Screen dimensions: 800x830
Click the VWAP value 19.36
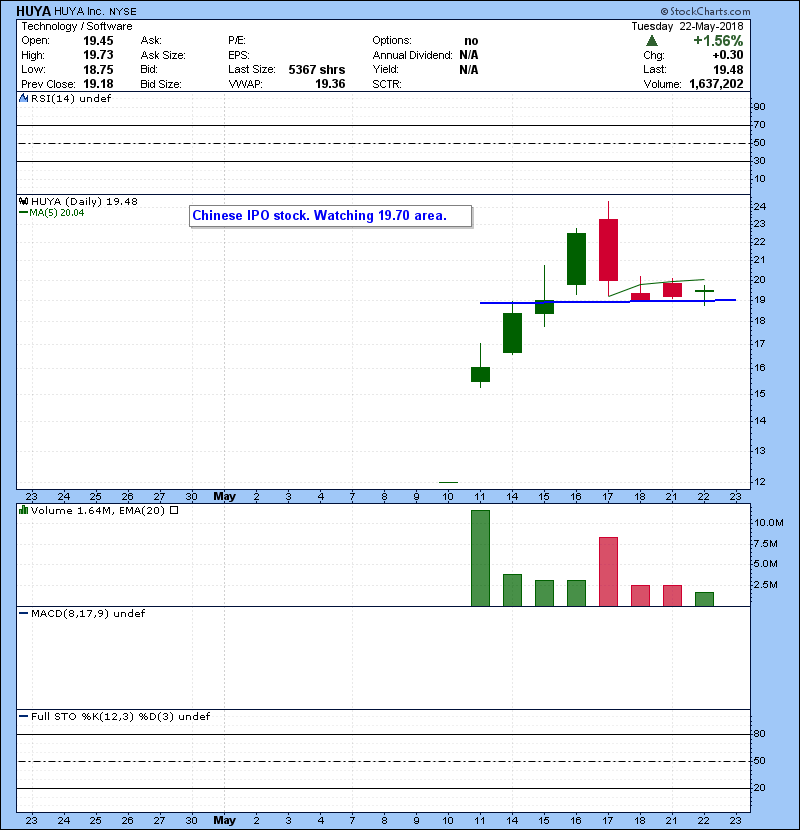coord(330,84)
